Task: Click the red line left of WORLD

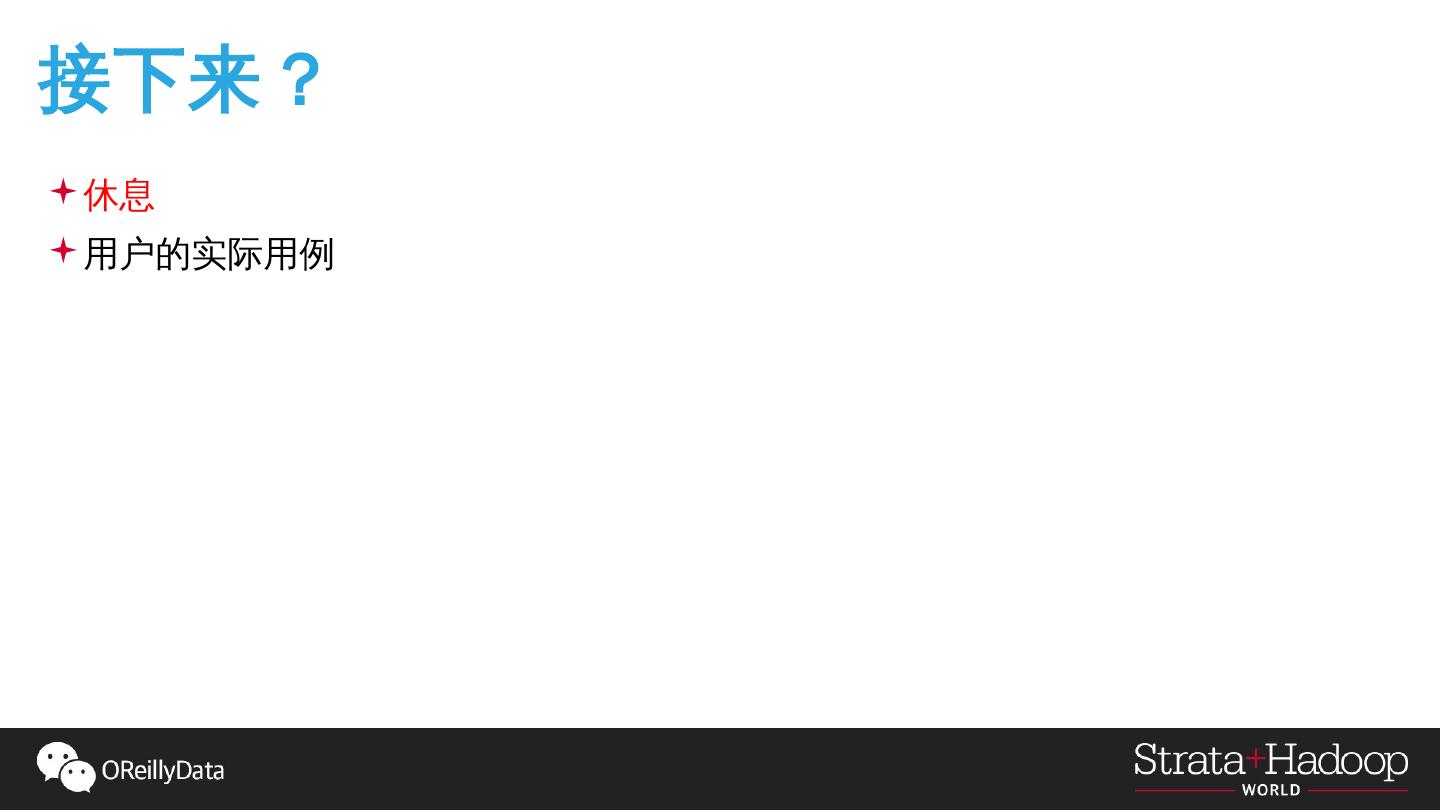Action: [x=1185, y=790]
